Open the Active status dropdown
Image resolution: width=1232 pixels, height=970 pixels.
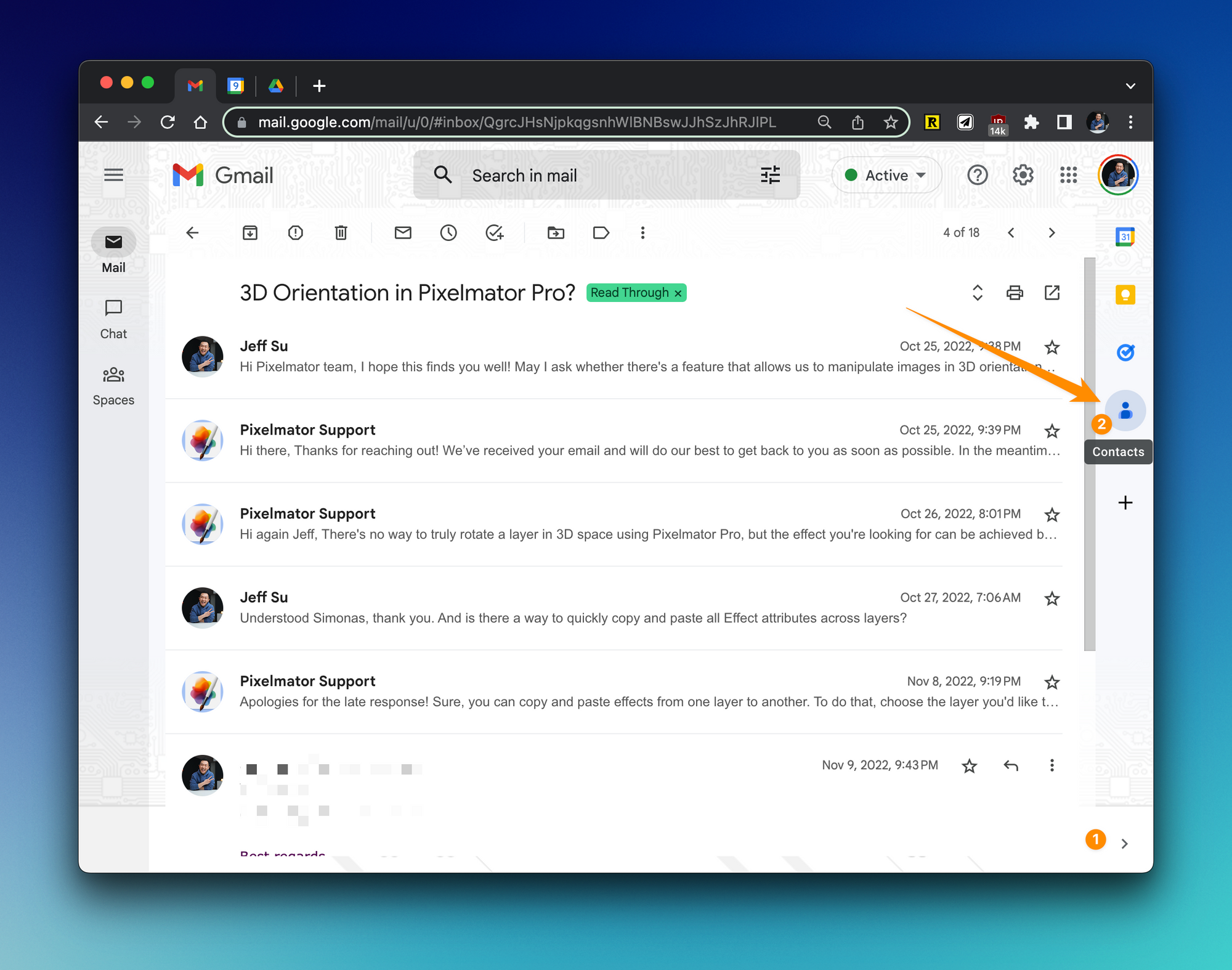click(x=886, y=175)
